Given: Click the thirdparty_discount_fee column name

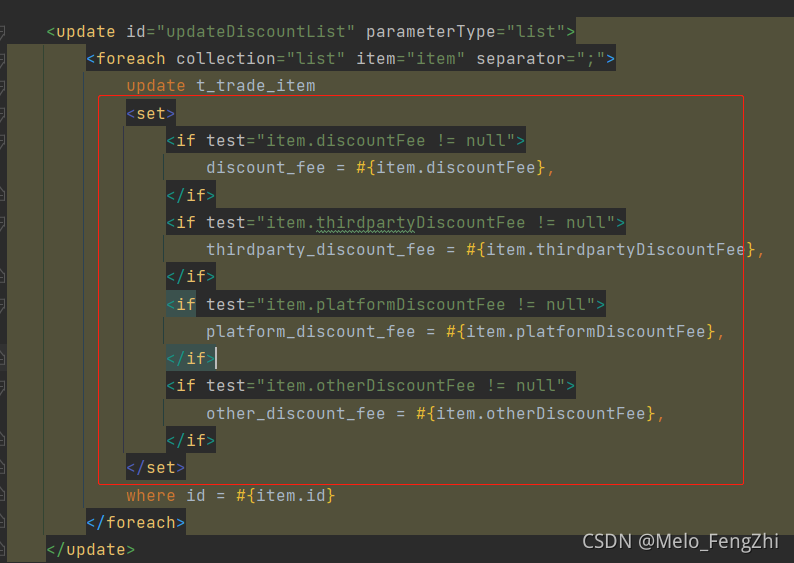Looking at the screenshot, I should (321, 250).
